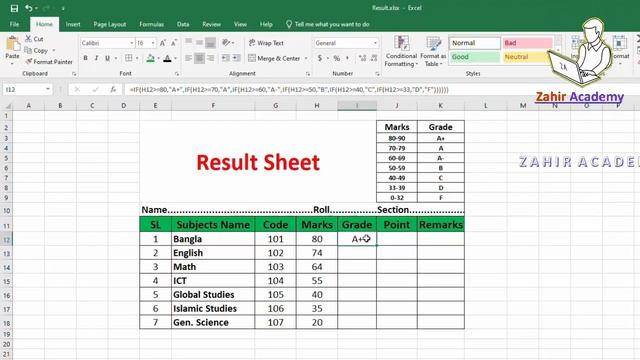
Task: Click the formula bar IF formula
Action: click(x=289, y=89)
